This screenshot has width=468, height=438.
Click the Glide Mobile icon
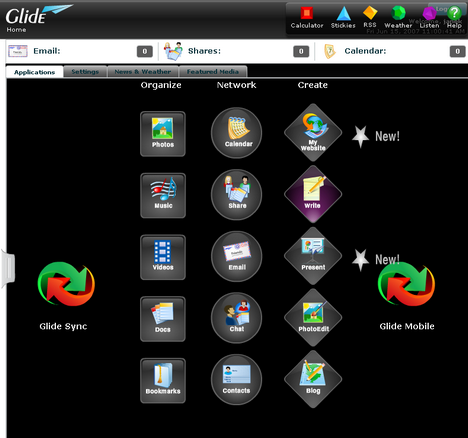point(406,284)
